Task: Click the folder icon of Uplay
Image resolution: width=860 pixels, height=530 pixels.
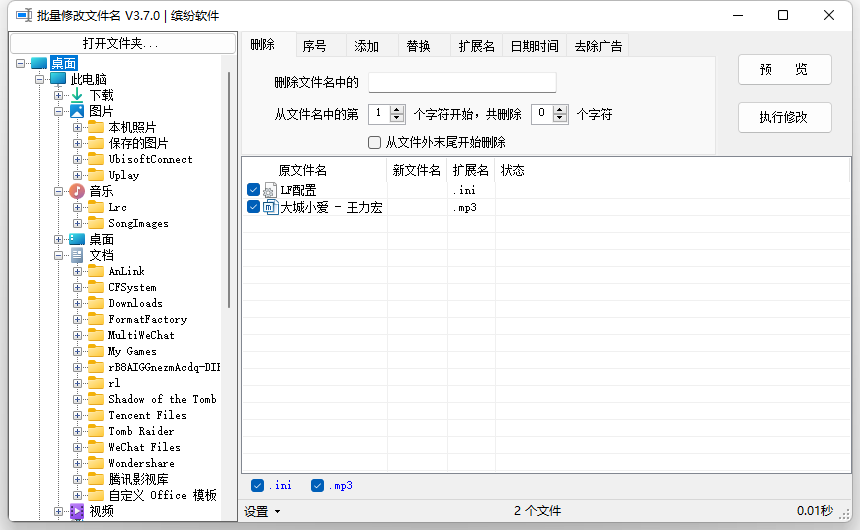Action: point(96,175)
